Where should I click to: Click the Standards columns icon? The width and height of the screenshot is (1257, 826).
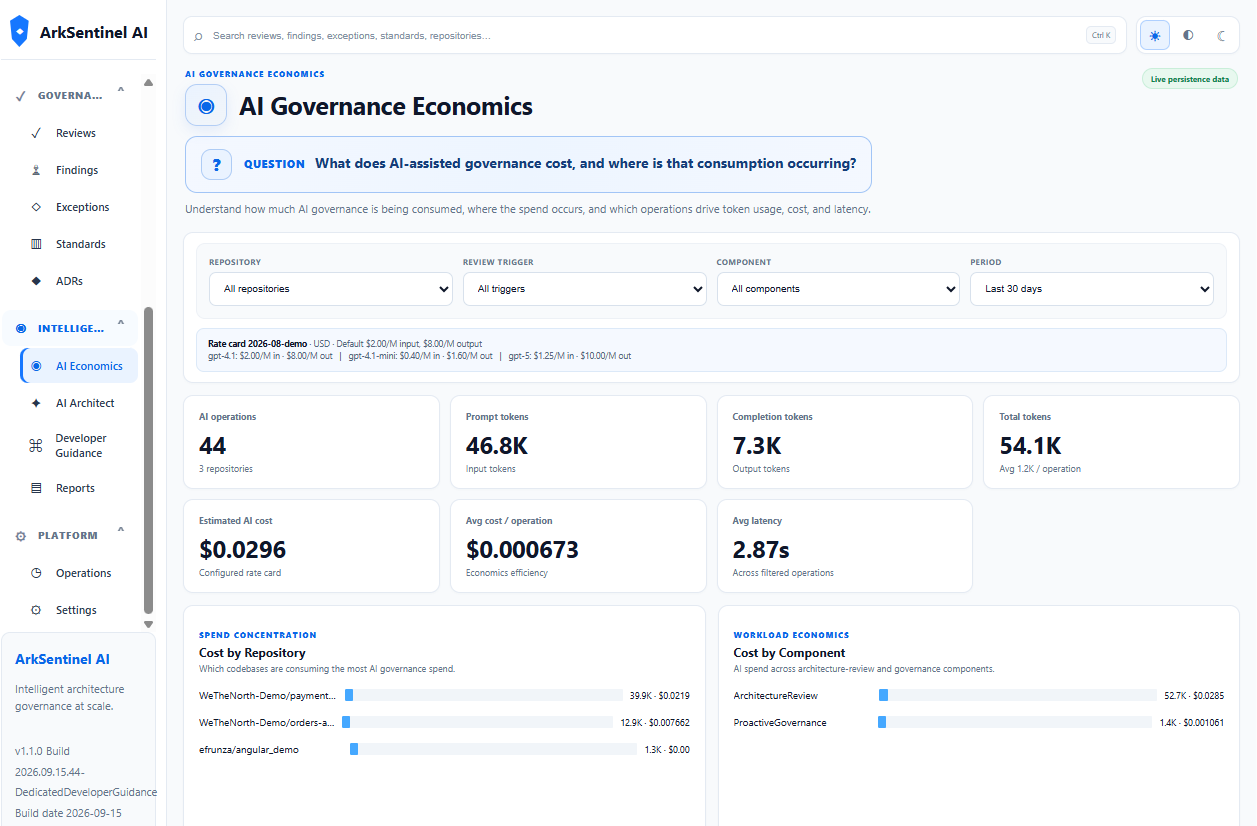pyautogui.click(x=36, y=244)
